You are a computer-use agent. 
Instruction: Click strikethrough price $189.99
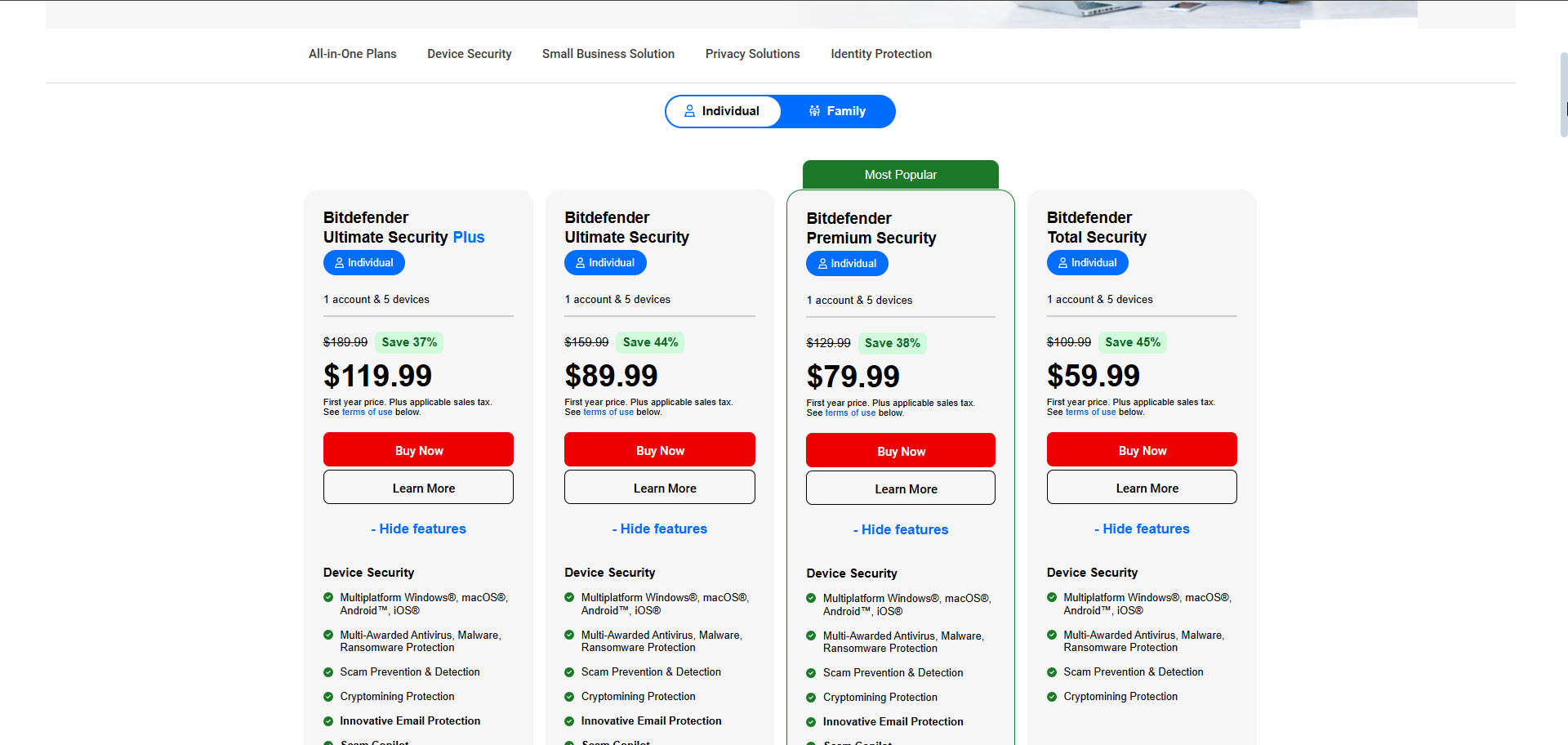click(x=345, y=342)
